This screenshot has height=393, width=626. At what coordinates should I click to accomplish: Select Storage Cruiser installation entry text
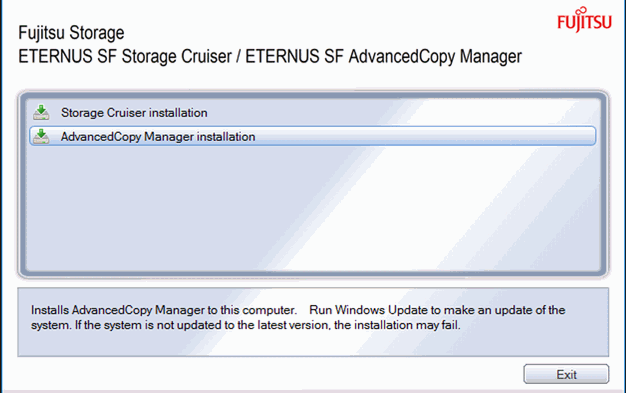(134, 113)
